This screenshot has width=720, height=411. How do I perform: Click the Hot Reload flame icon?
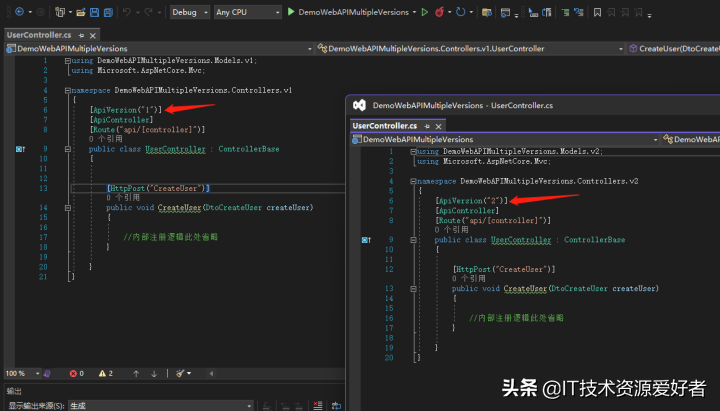point(439,12)
